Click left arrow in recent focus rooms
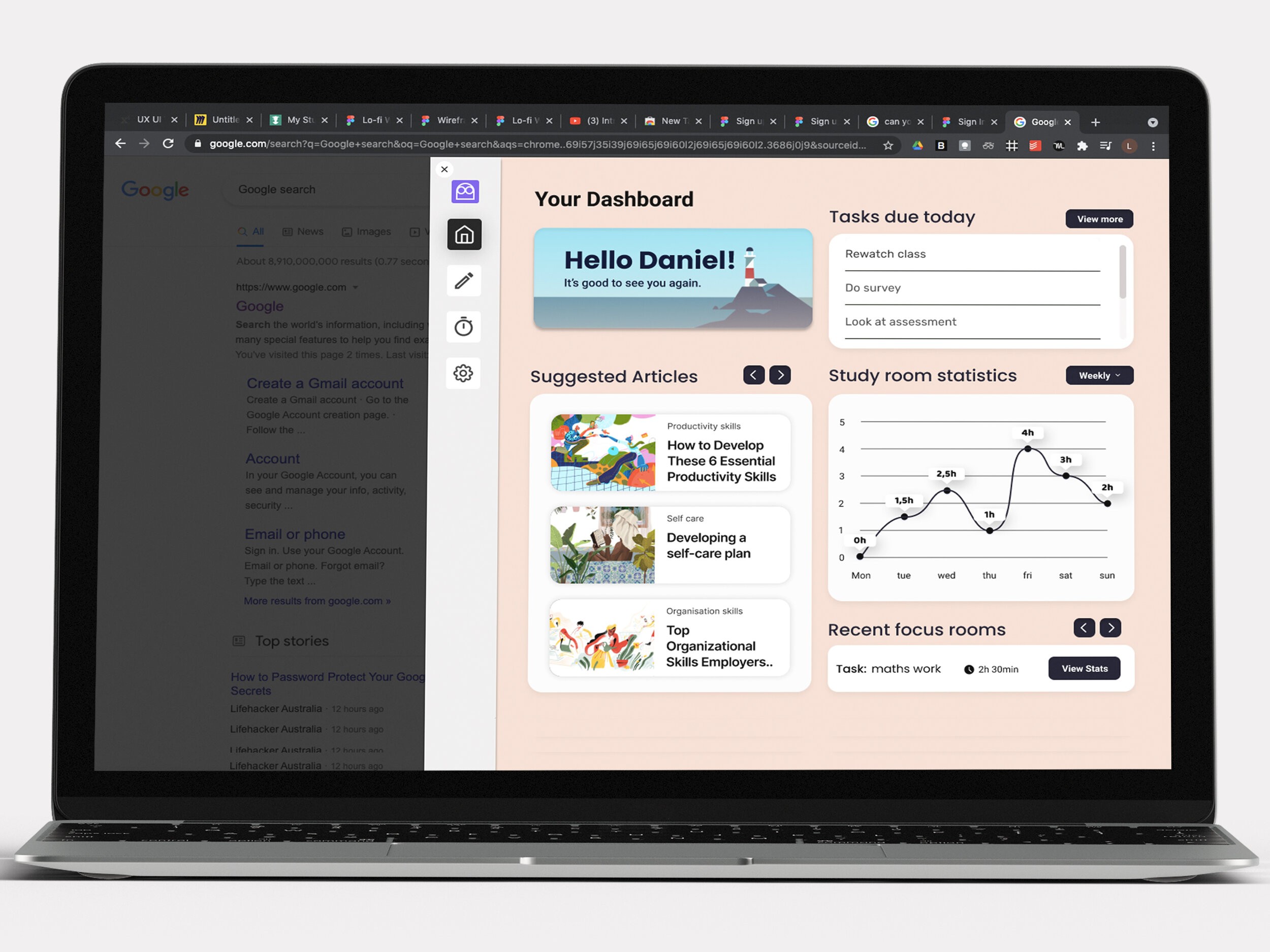Image resolution: width=1270 pixels, height=952 pixels. click(1084, 626)
